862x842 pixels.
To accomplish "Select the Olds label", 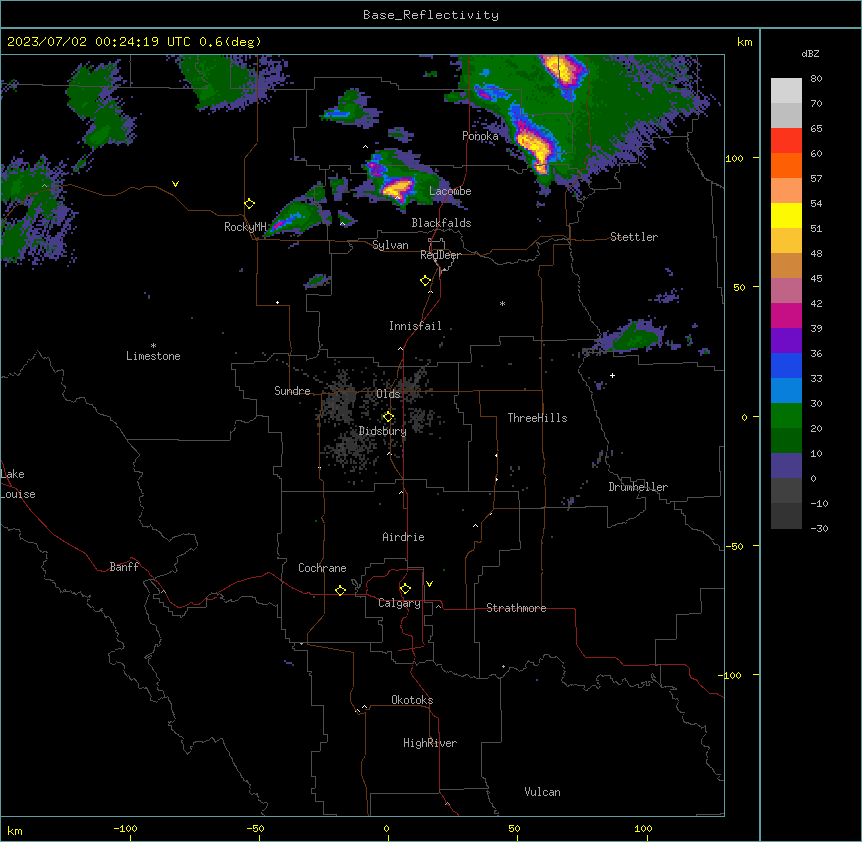I will 388,394.
